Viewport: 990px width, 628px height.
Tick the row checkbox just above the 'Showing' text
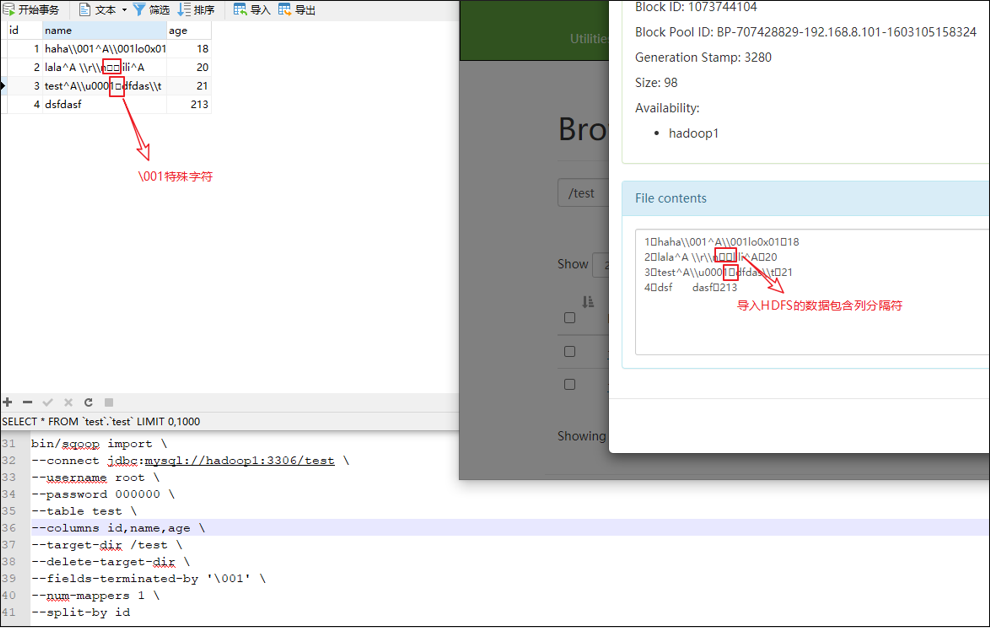click(570, 384)
